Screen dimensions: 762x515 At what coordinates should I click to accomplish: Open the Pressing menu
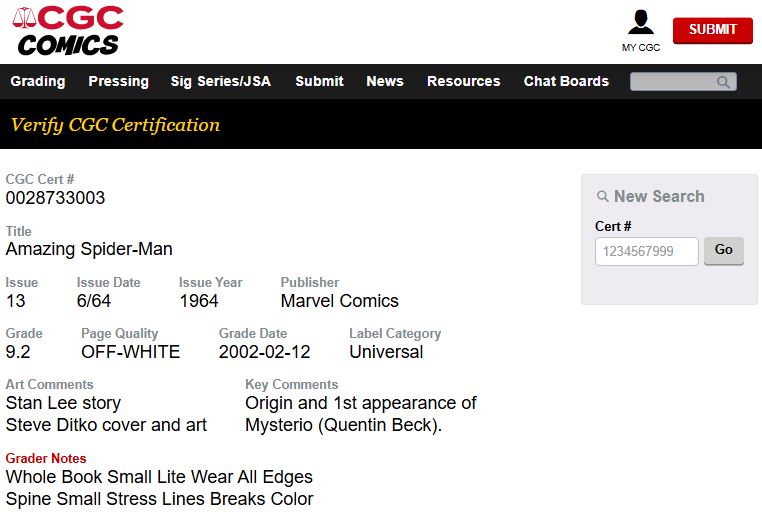coord(119,81)
